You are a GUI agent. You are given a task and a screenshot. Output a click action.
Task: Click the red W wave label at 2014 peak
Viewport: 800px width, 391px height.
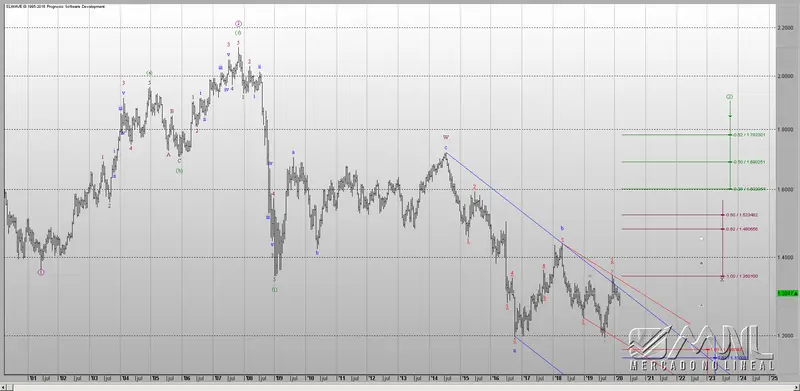coord(446,137)
